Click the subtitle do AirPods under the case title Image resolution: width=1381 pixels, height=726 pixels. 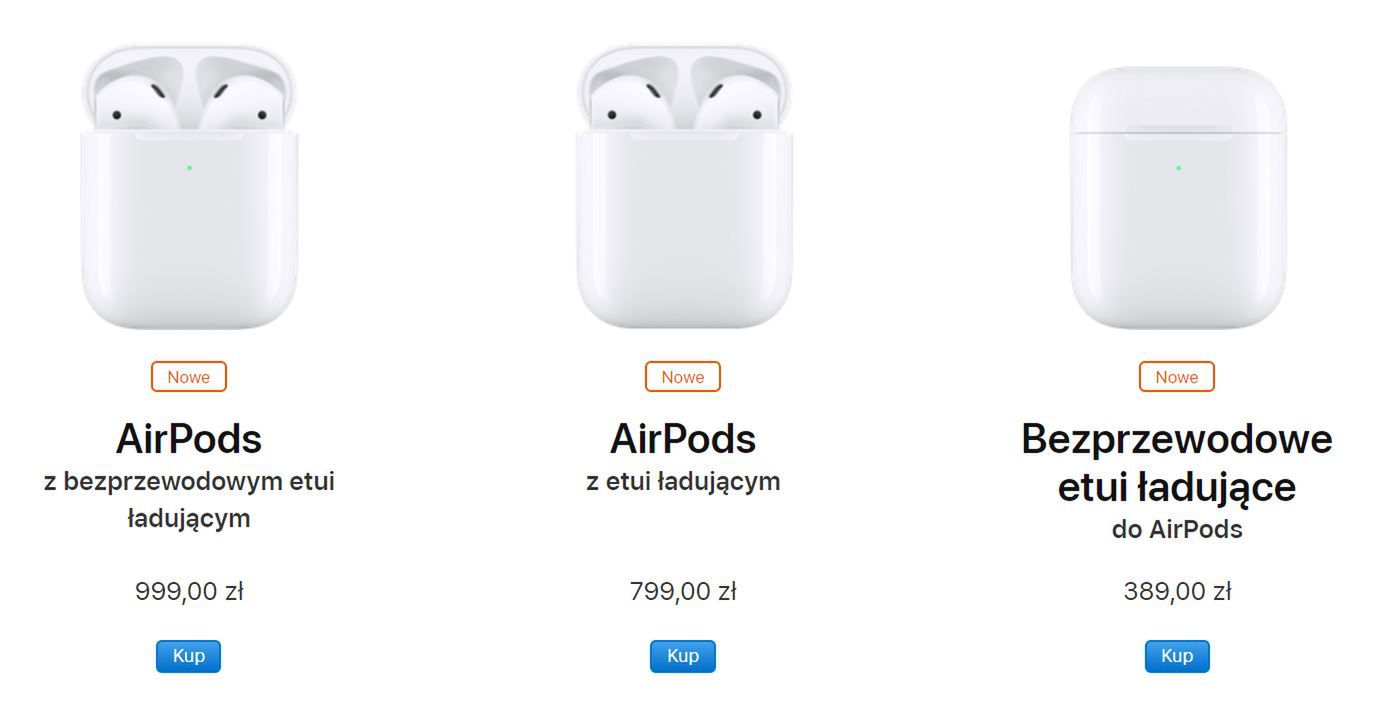pos(1176,531)
